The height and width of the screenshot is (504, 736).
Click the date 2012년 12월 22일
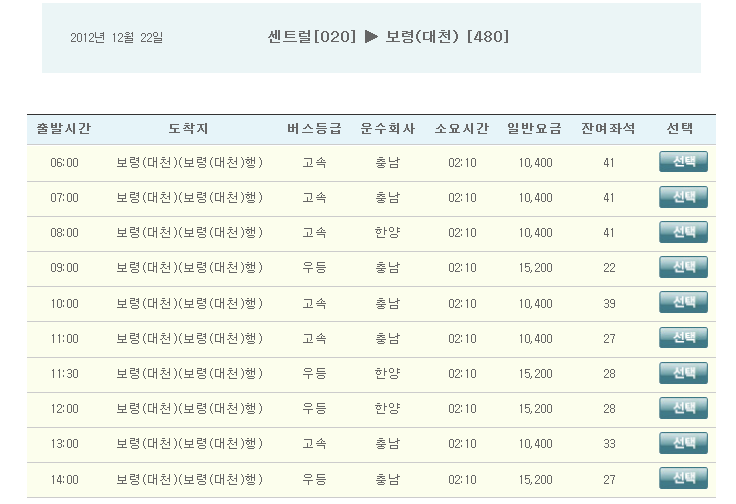[x=116, y=38]
